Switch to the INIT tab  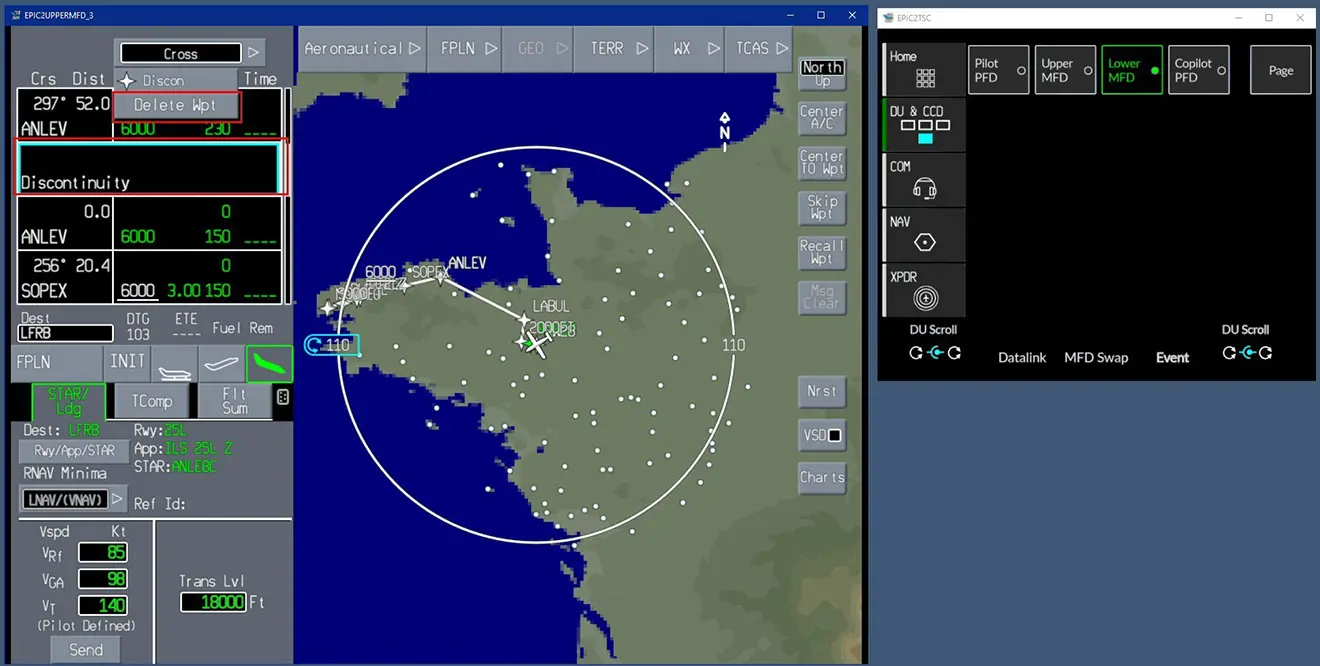[x=127, y=363]
